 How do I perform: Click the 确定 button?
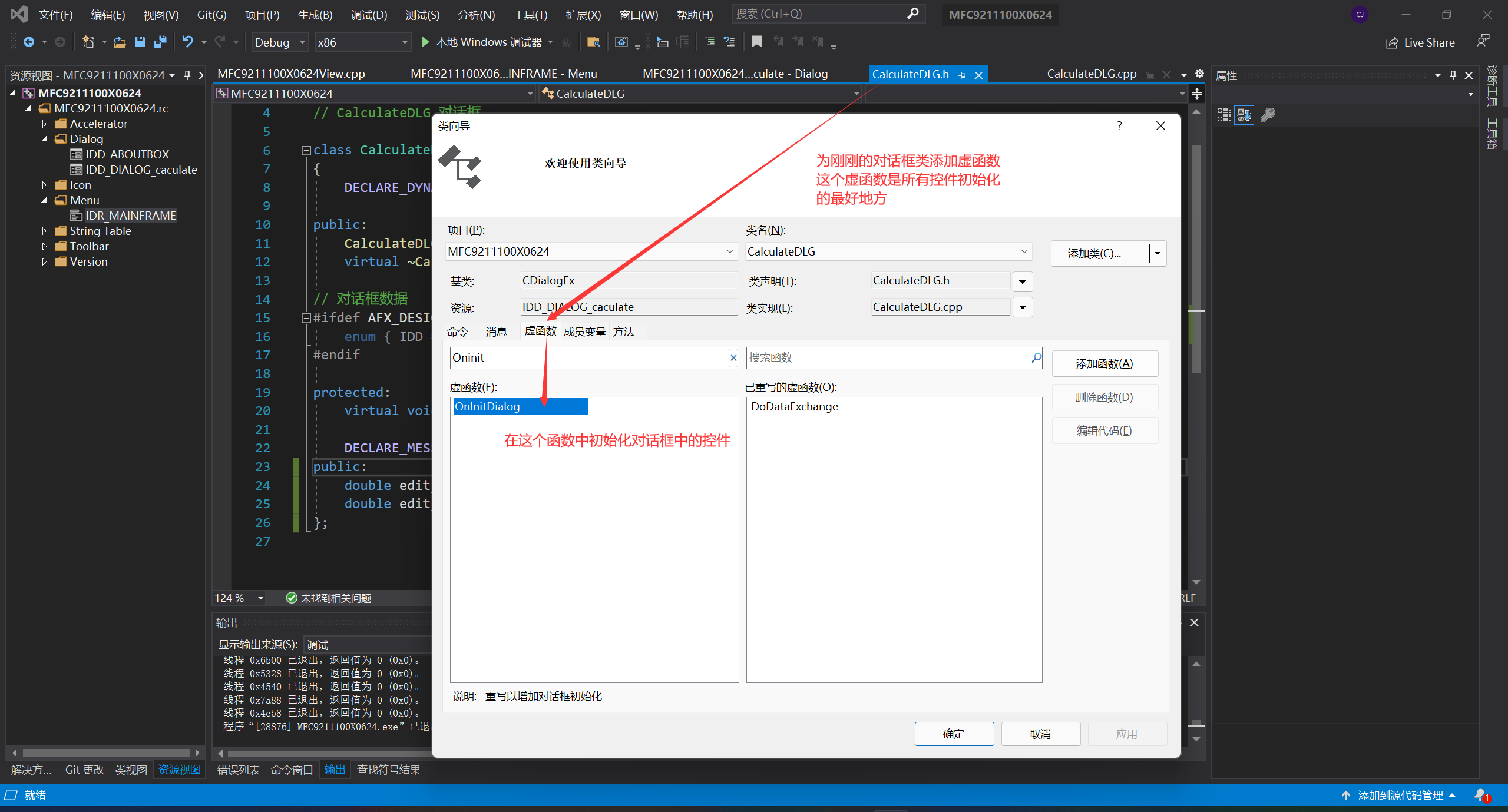(x=953, y=734)
